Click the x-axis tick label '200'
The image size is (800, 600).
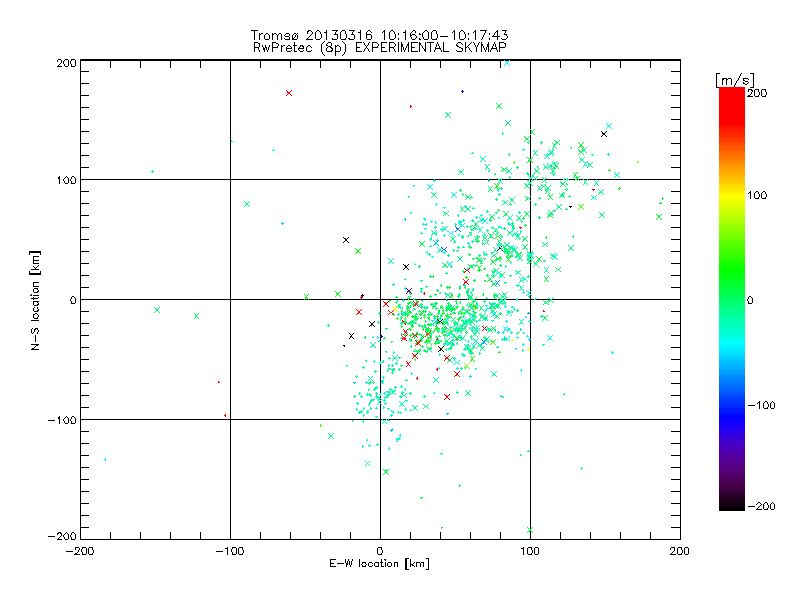pyautogui.click(x=680, y=551)
